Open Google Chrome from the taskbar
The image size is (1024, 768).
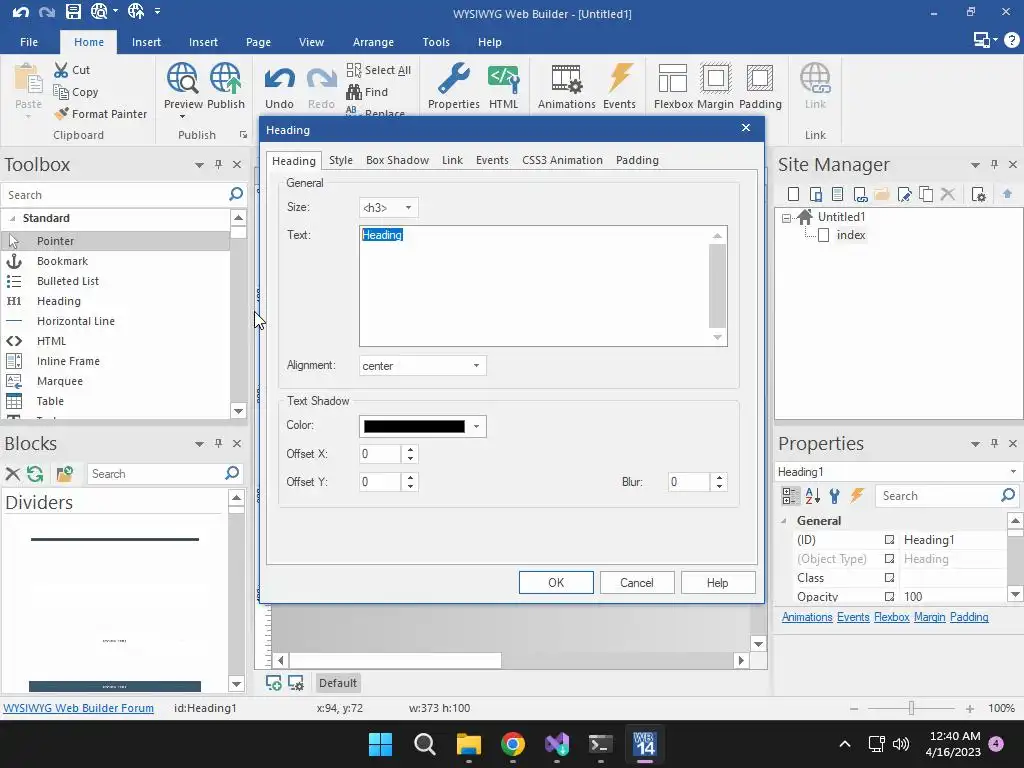tap(513, 744)
